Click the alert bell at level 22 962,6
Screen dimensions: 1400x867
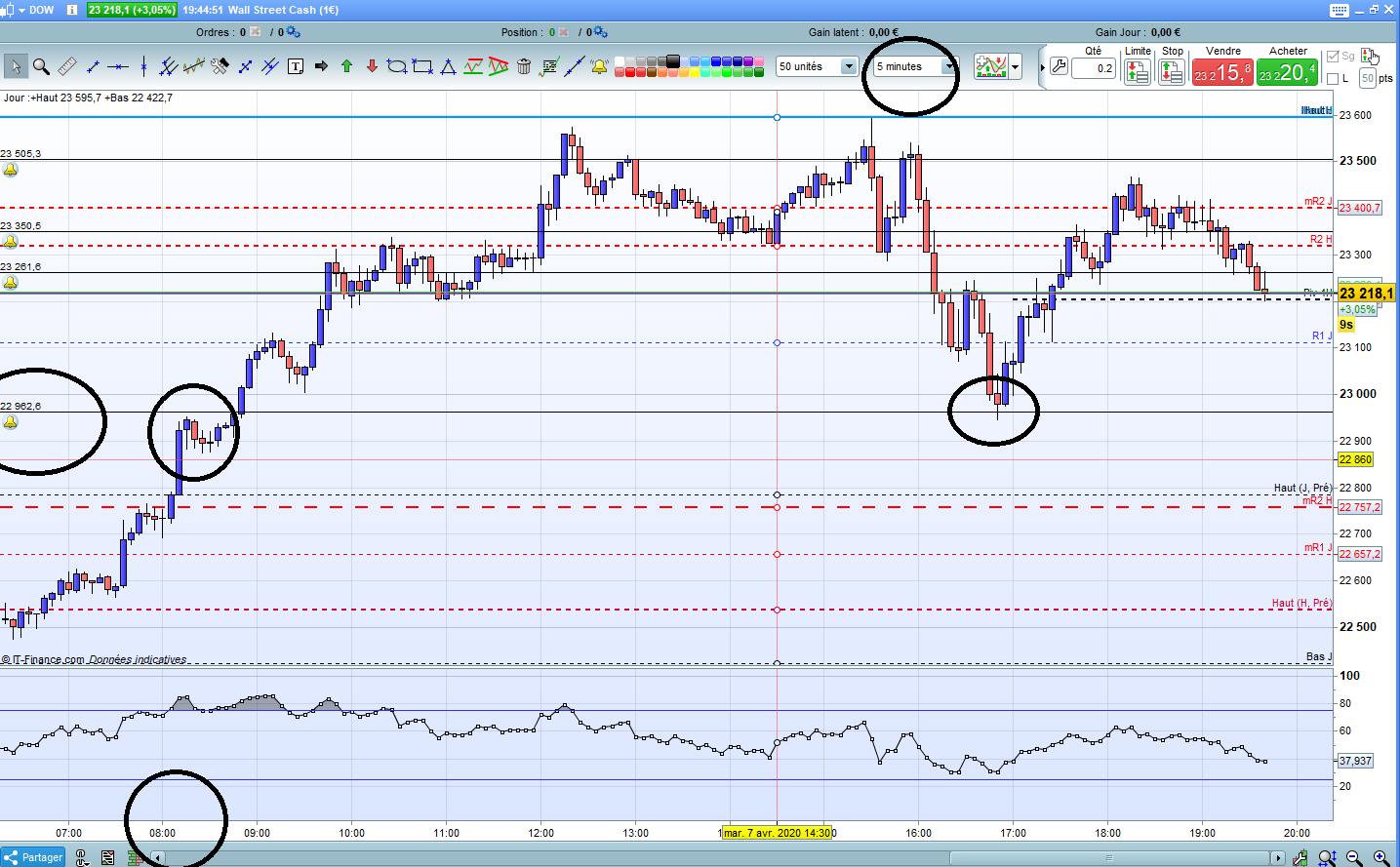coord(10,422)
